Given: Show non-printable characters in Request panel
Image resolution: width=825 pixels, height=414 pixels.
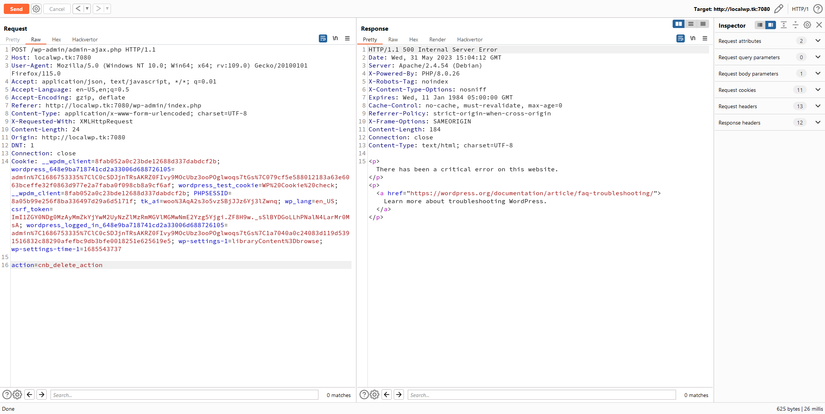Looking at the screenshot, I should pos(335,39).
